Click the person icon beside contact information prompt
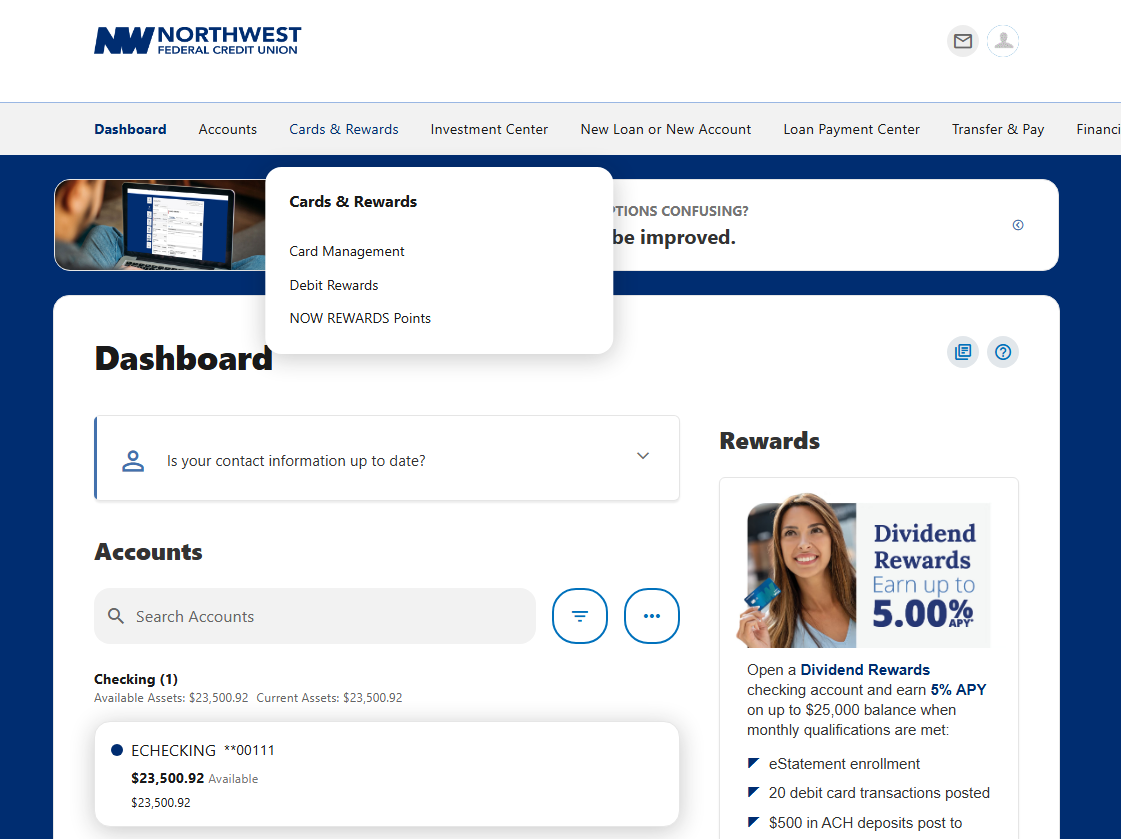 pyautogui.click(x=133, y=461)
